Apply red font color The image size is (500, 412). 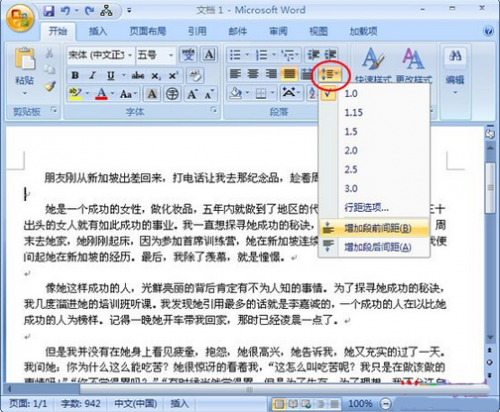pos(101,94)
